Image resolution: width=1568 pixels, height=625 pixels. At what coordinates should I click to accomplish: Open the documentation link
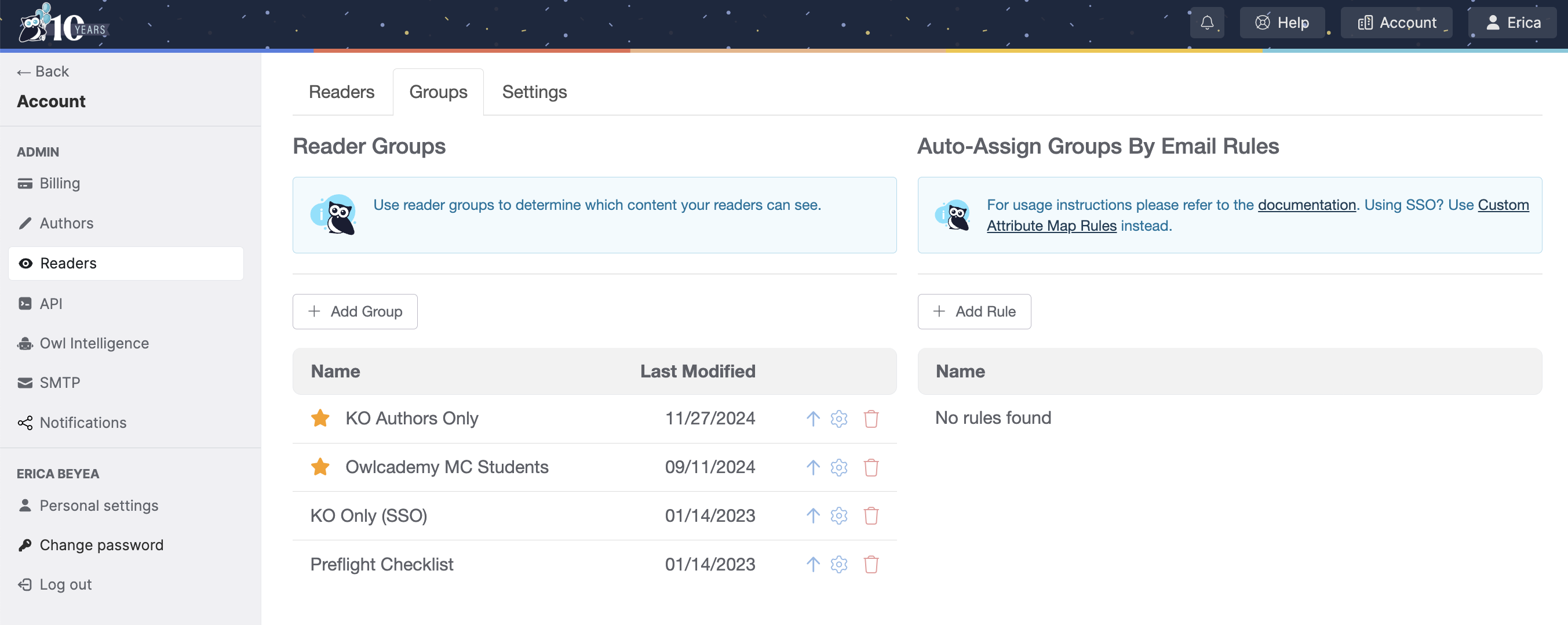1306,205
